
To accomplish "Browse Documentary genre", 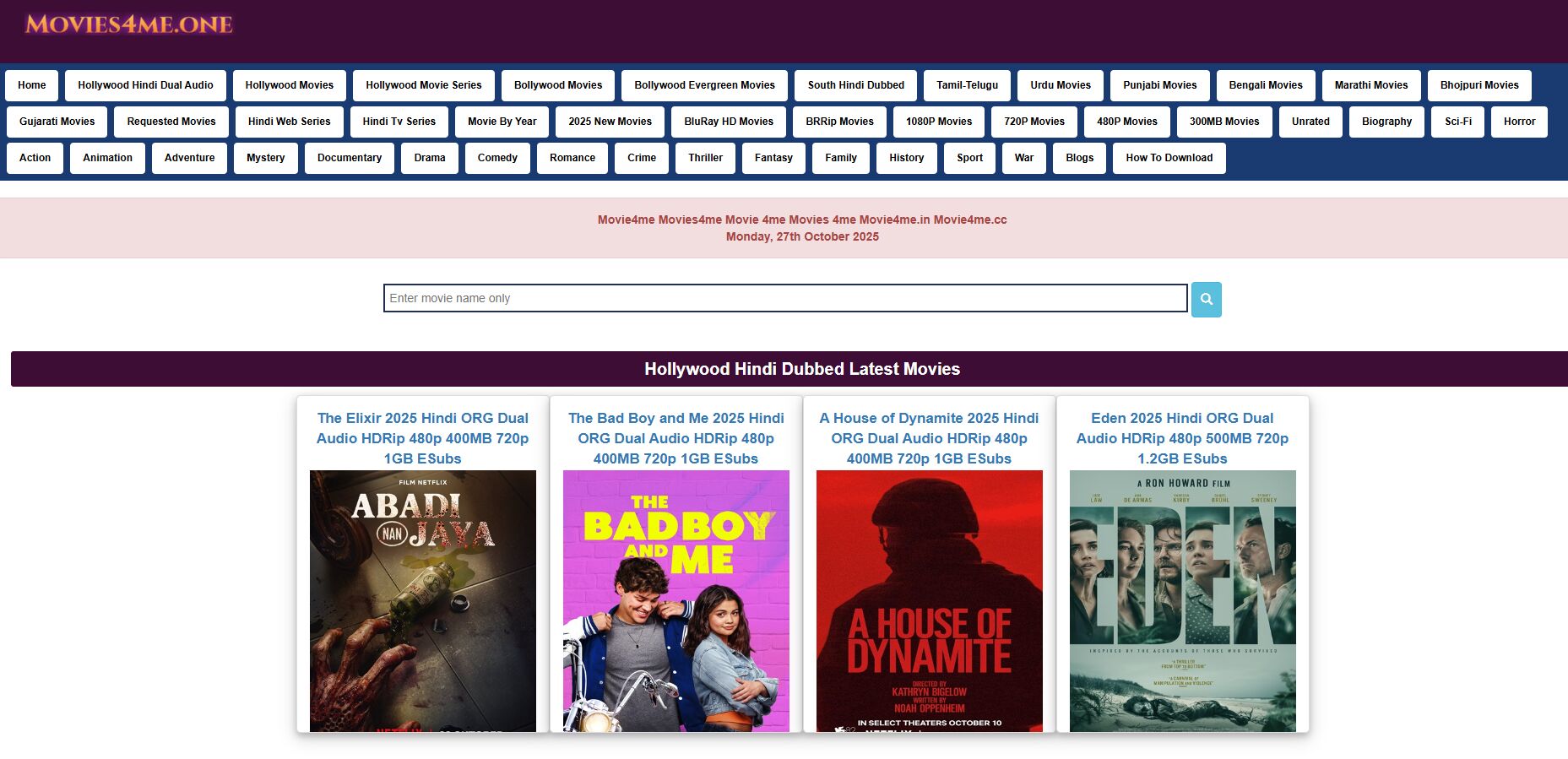I will pos(350,158).
